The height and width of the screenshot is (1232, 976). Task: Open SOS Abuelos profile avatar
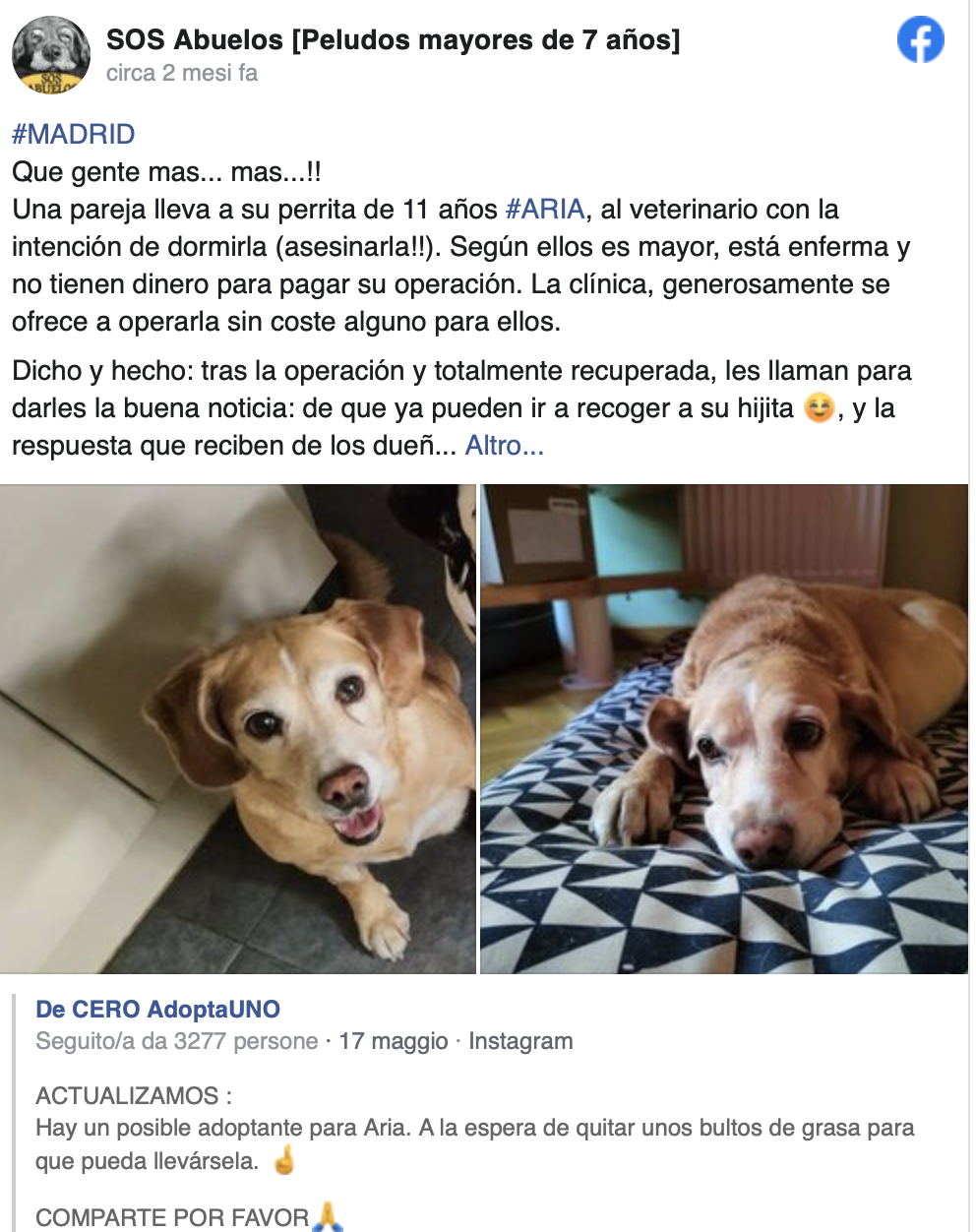click(x=51, y=55)
